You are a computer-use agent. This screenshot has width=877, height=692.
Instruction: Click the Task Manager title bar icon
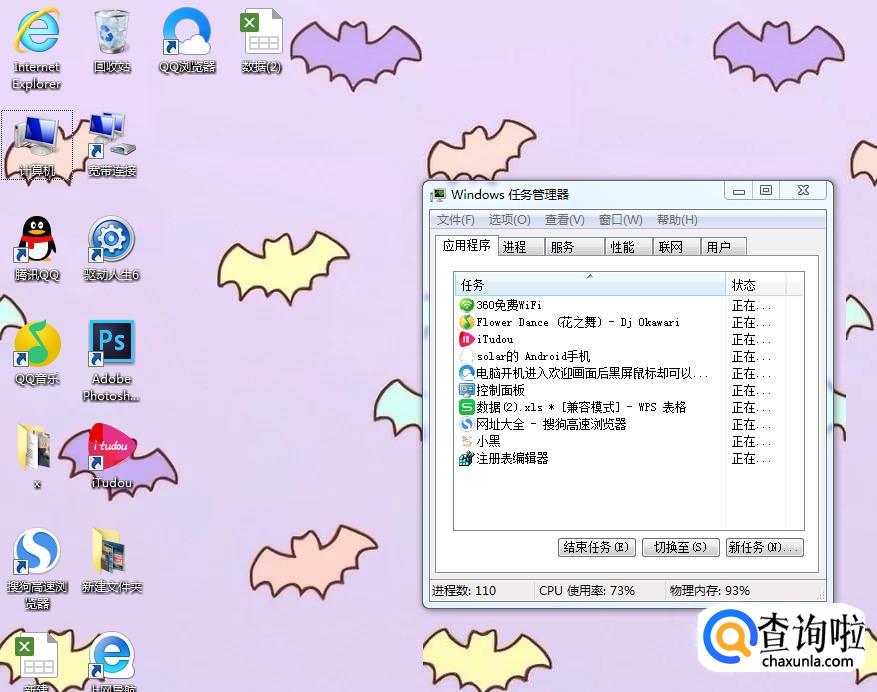[x=437, y=195]
